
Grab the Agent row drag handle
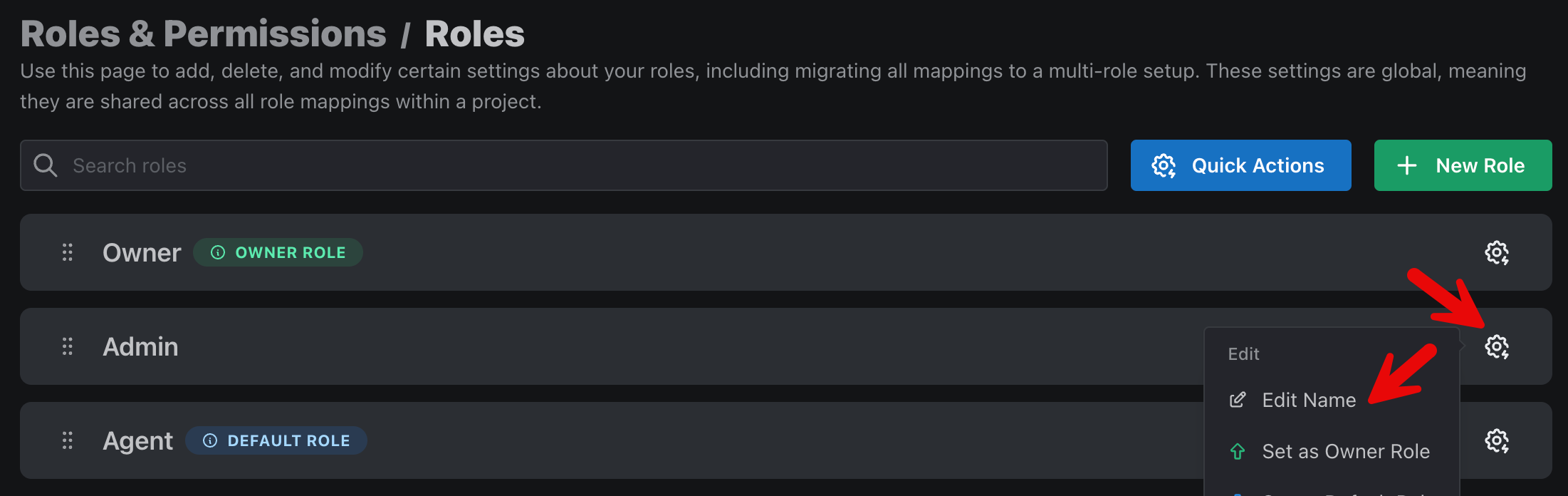(68, 440)
